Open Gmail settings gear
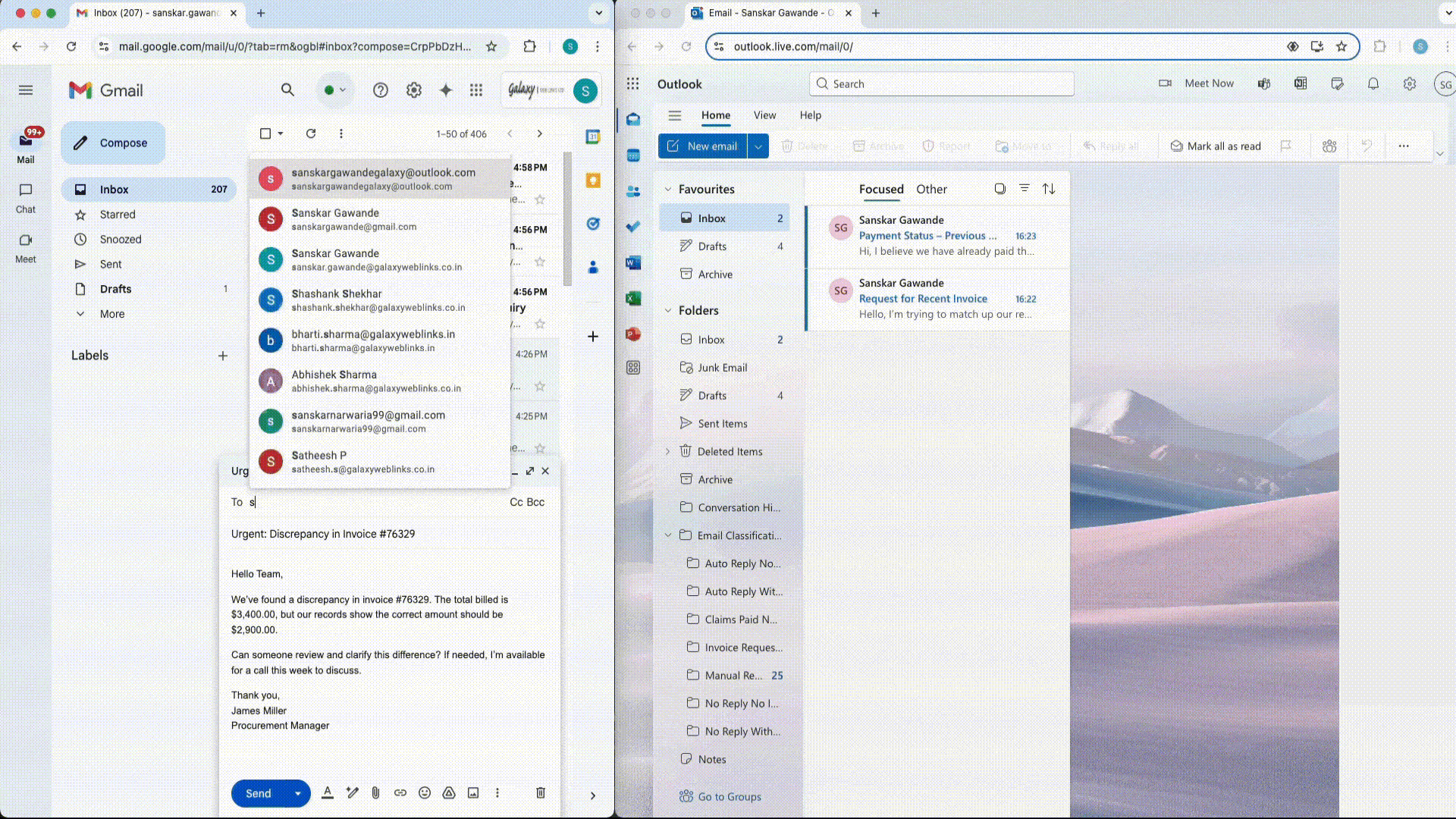1456x819 pixels. click(413, 90)
